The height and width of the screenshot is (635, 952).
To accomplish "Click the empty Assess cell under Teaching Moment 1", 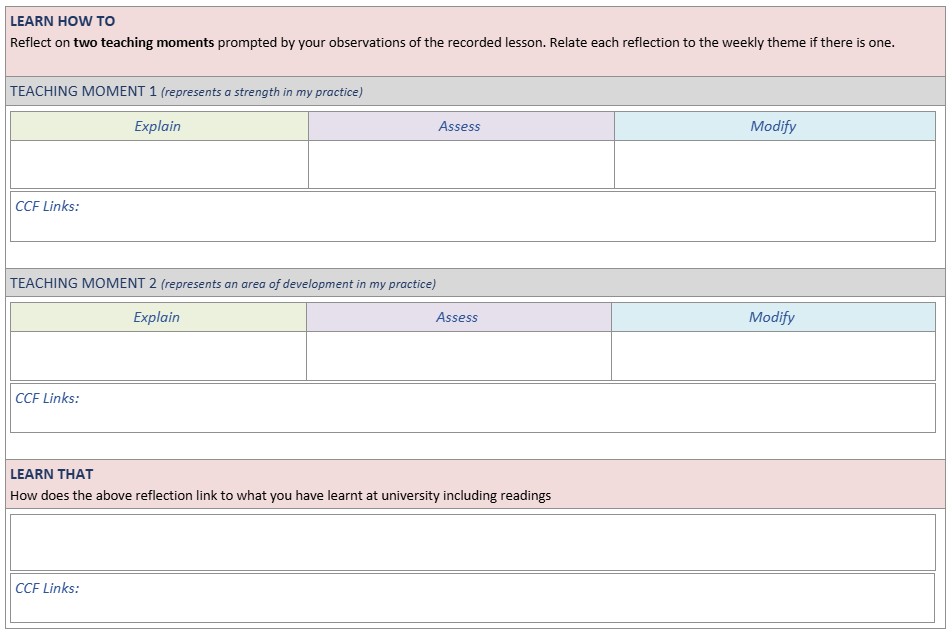I will pyautogui.click(x=461, y=165).
